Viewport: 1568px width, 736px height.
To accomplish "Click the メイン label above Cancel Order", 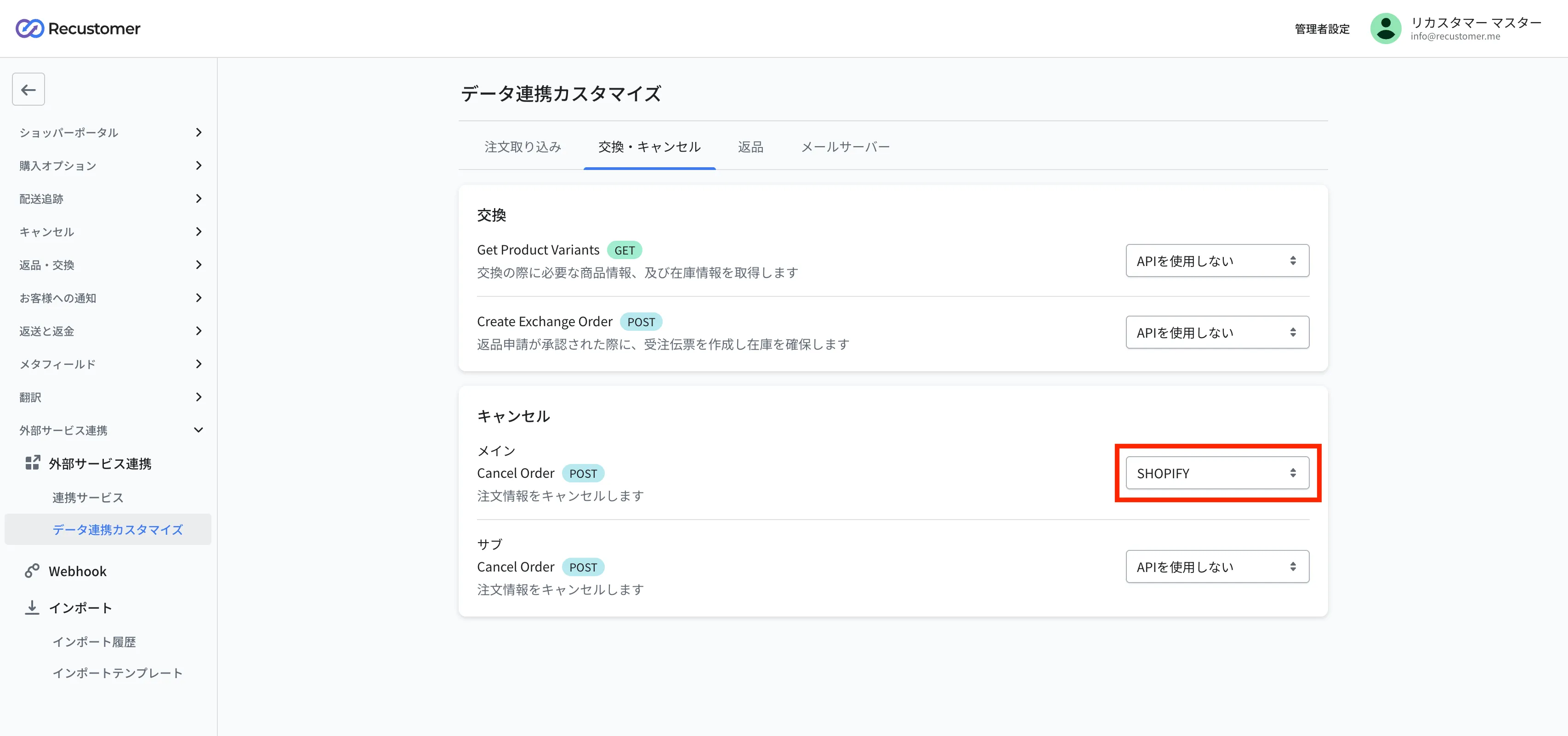I will pyautogui.click(x=496, y=451).
